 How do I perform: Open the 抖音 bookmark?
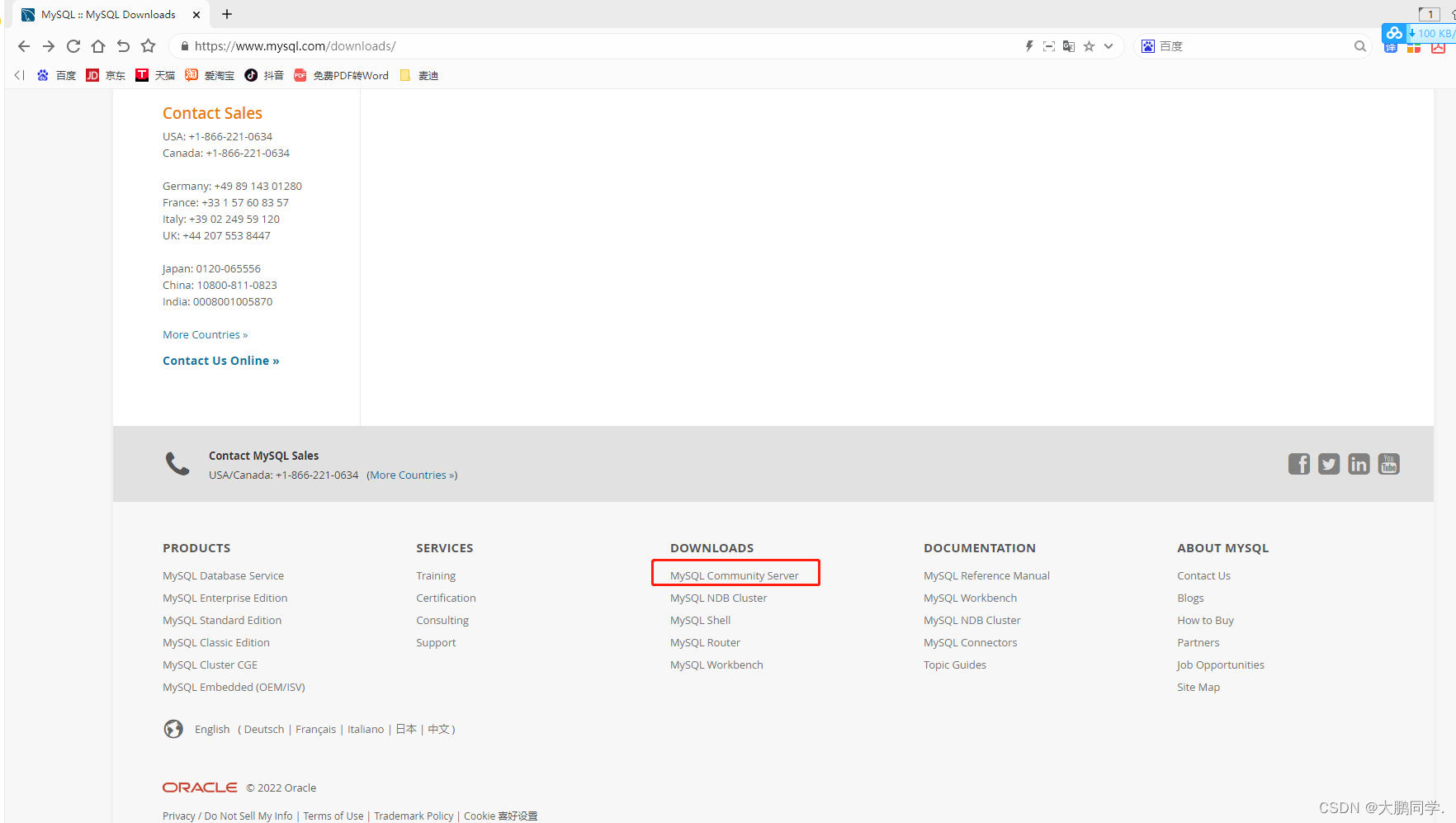pyautogui.click(x=264, y=75)
